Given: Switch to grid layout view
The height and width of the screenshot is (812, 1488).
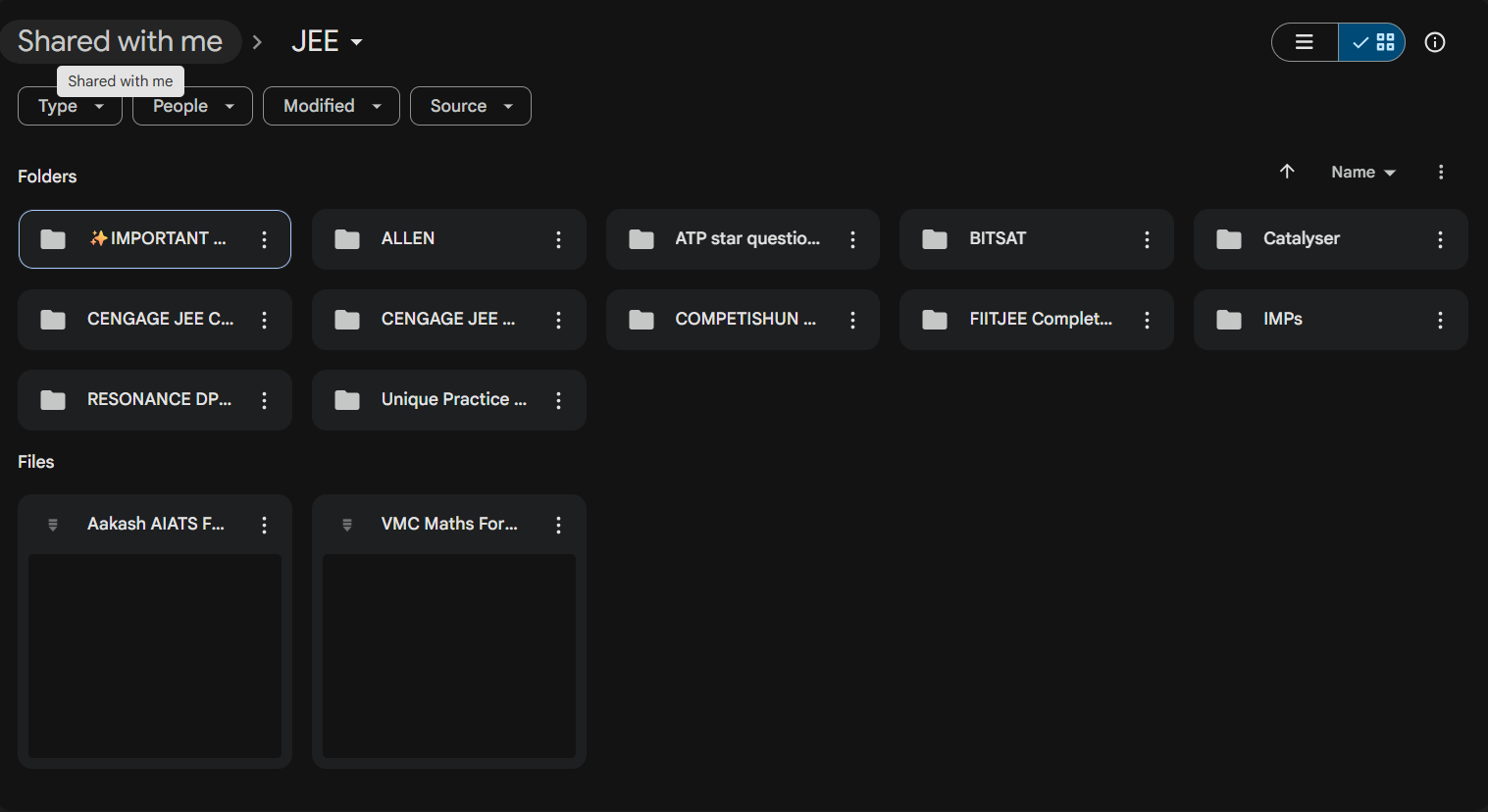Looking at the screenshot, I should [1372, 42].
